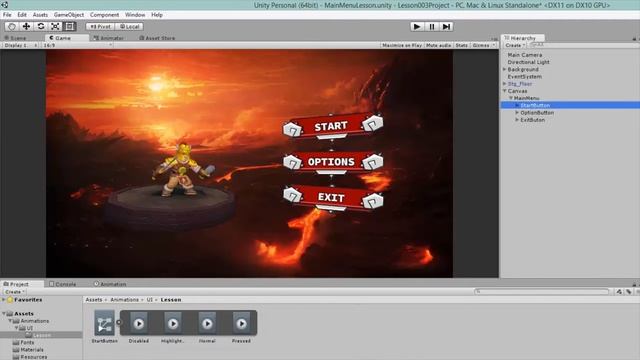Screen dimensions: 640x360
Task: Select Main Camera in Hierarchy
Action: pos(524,55)
